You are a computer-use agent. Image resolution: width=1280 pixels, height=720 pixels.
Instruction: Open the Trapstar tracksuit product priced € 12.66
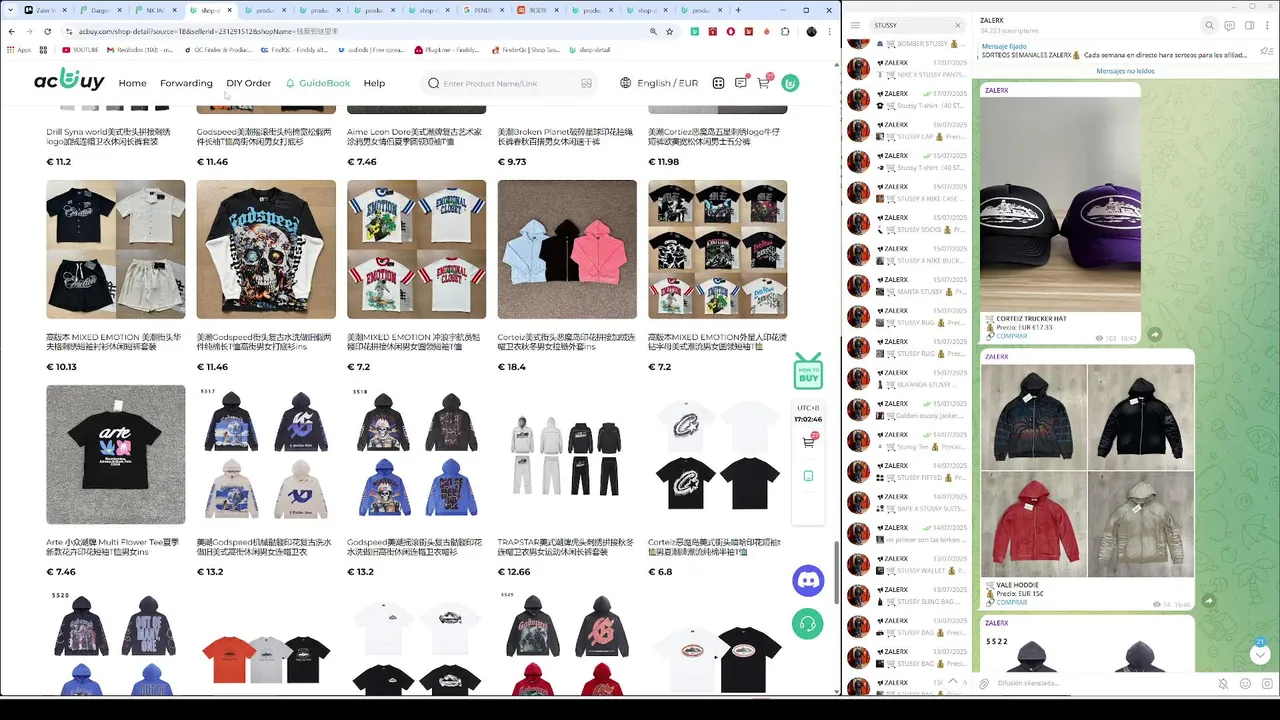tap(567, 455)
